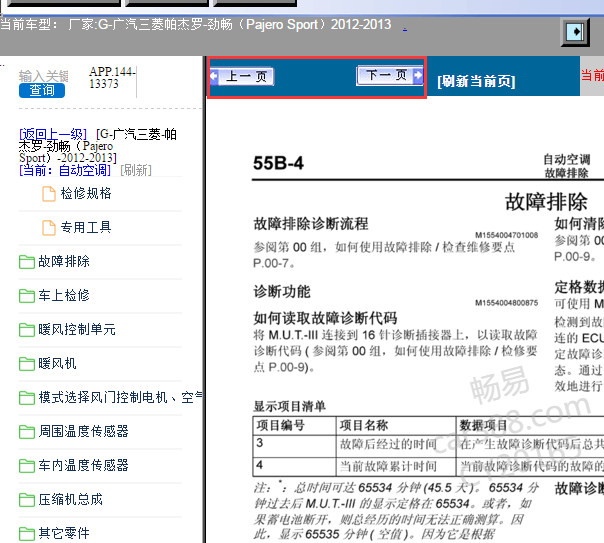Click the table header 项目编号

click(281, 425)
